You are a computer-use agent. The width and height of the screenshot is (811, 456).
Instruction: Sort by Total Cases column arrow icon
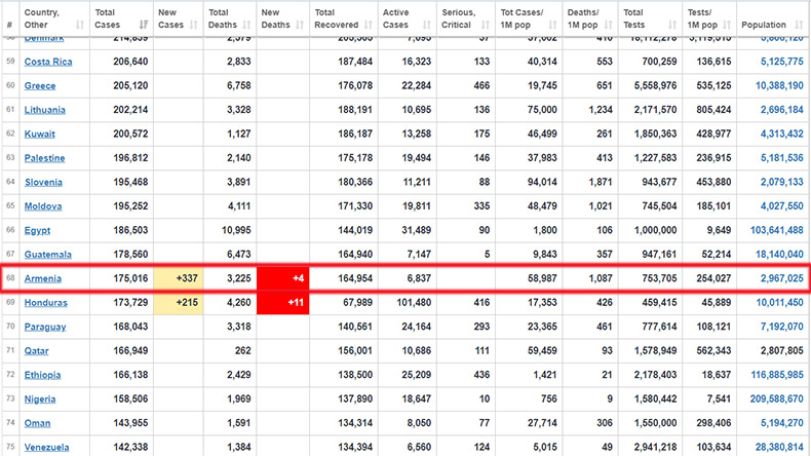click(x=144, y=24)
